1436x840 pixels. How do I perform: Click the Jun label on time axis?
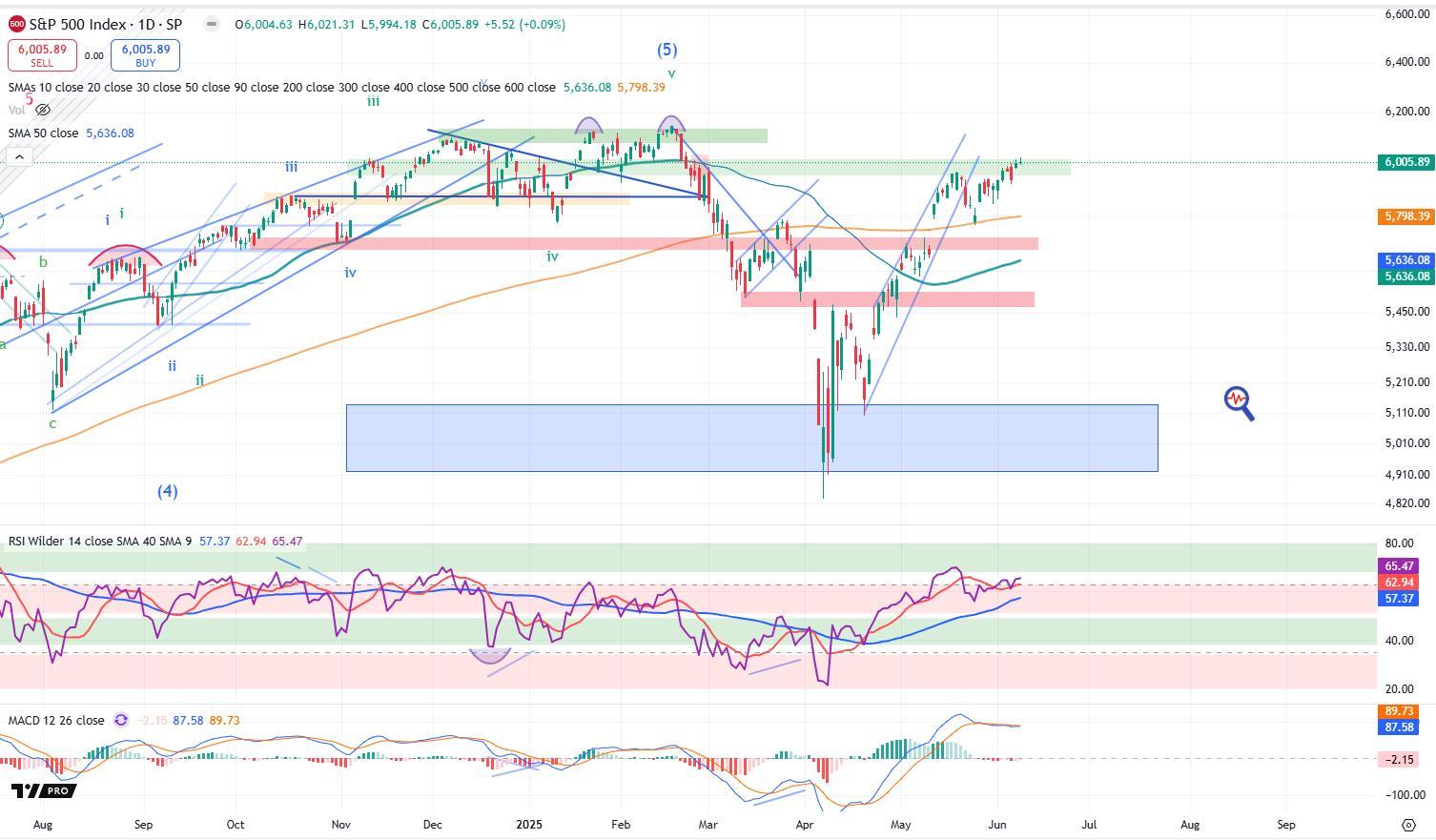[x=997, y=825]
